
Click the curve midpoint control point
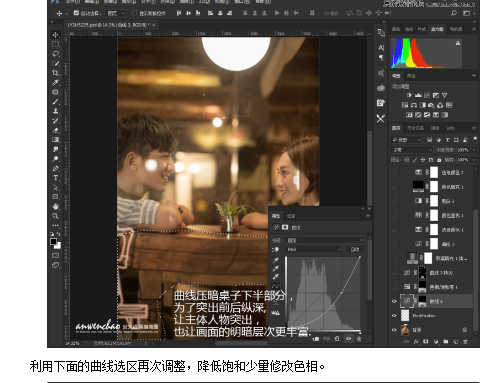point(342,293)
